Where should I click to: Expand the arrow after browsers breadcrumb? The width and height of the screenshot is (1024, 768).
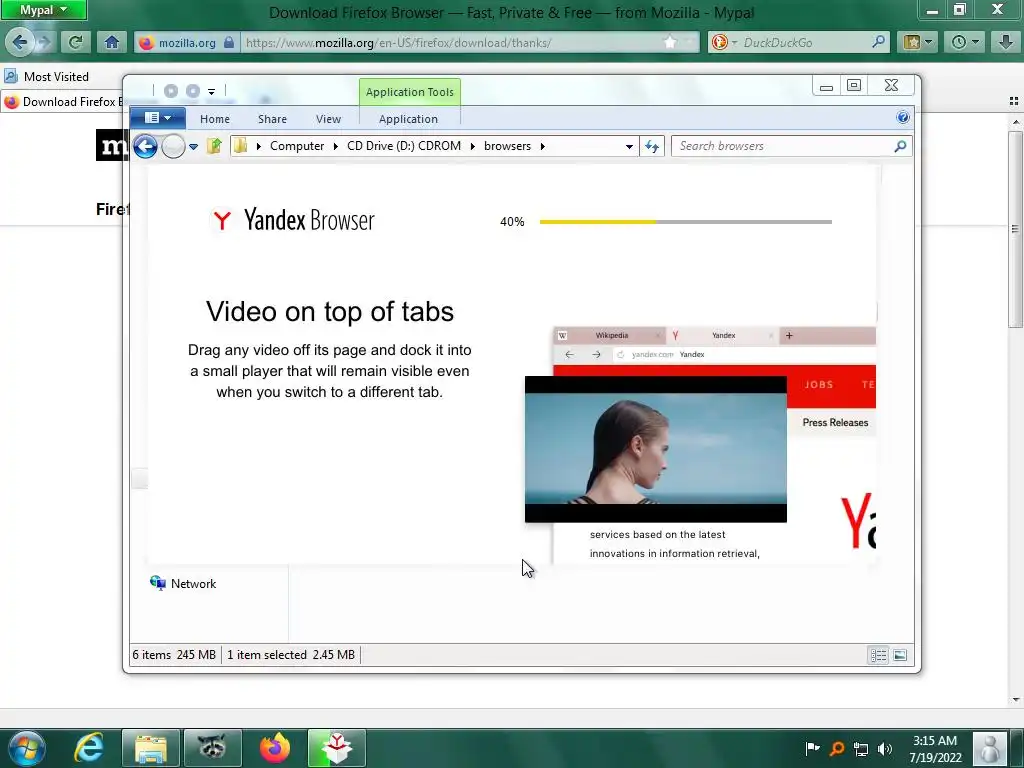coord(543,146)
